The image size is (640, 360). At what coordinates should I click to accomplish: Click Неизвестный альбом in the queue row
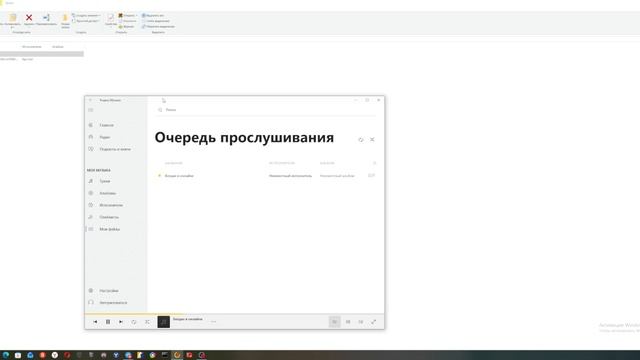click(337, 176)
